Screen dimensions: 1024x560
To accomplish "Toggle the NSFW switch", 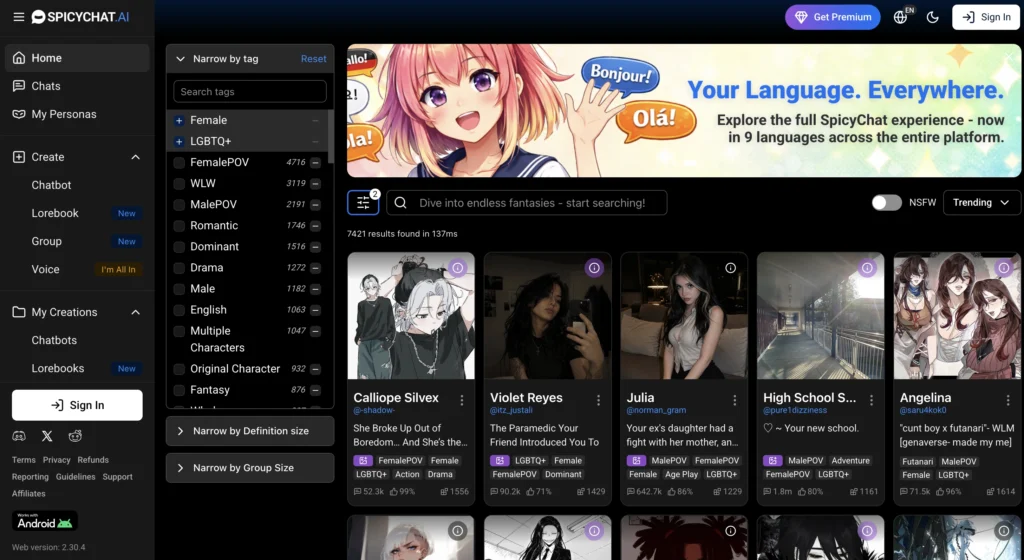I will (886, 203).
